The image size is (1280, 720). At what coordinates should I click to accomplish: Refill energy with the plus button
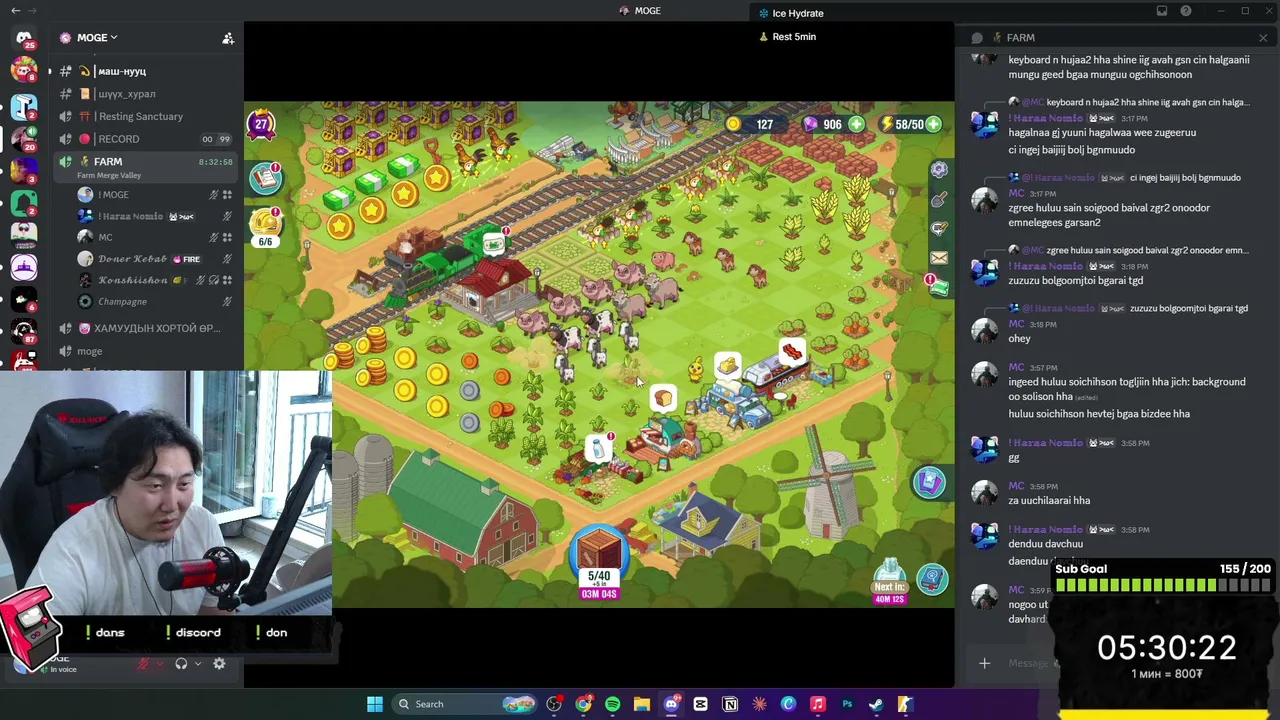[933, 124]
